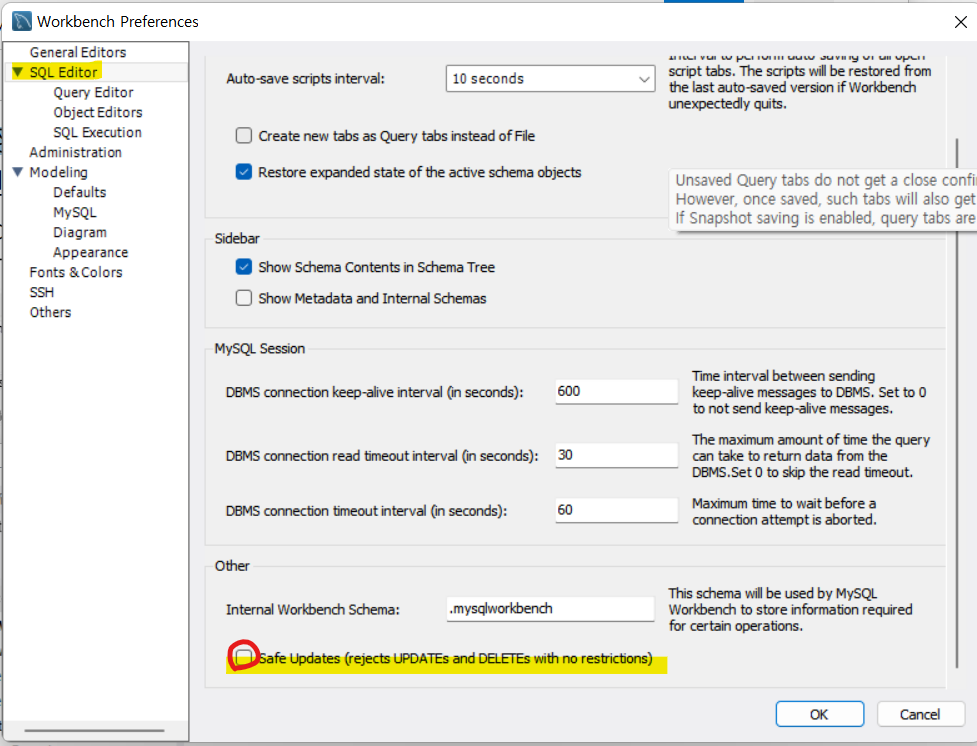Click the 'Auto-save scripts interval:' label
977x746 pixels.
click(305, 79)
